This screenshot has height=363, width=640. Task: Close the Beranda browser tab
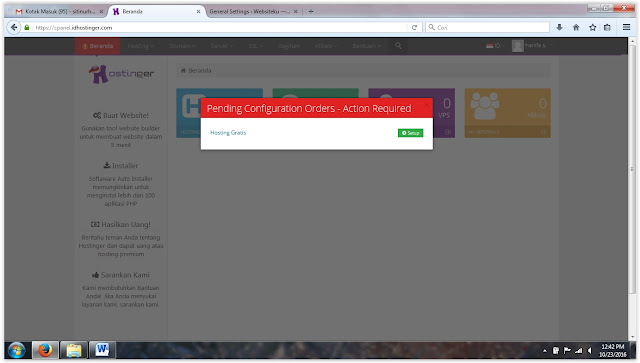pyautogui.click(x=198, y=12)
